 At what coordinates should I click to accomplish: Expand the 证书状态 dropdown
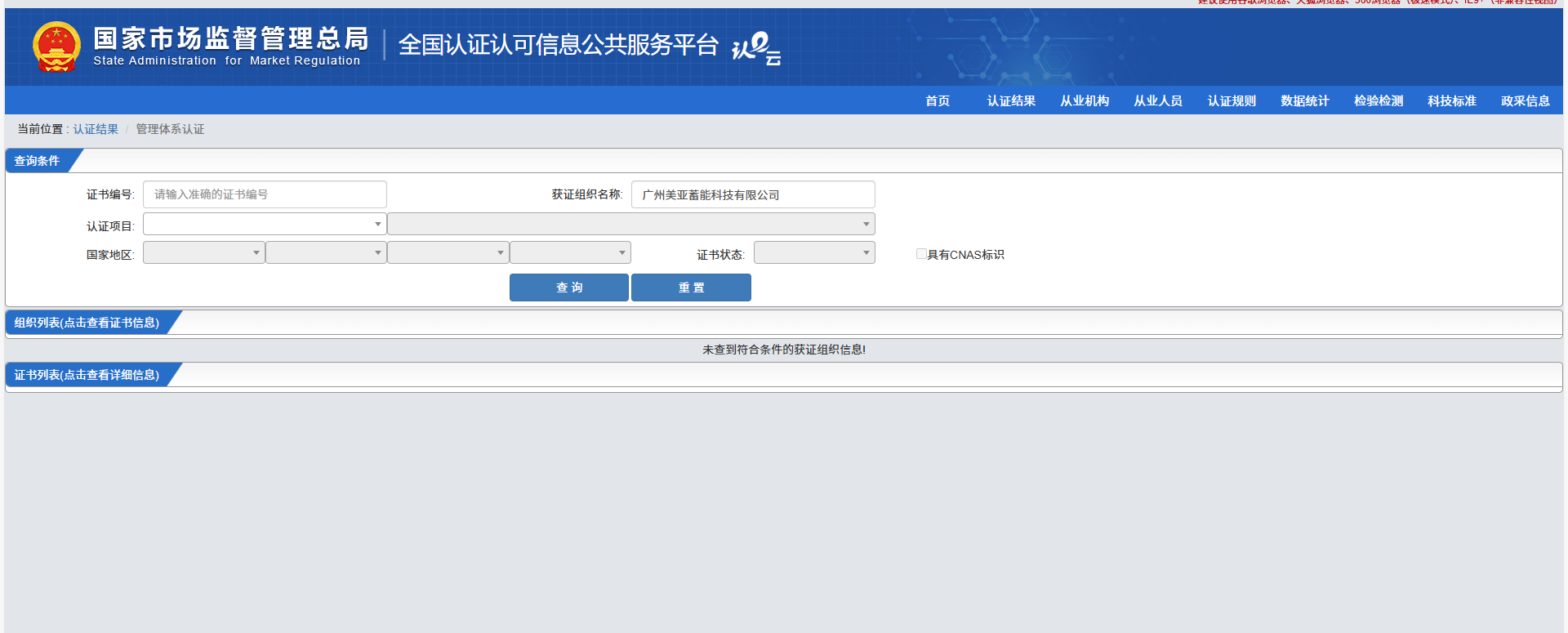[x=814, y=252]
